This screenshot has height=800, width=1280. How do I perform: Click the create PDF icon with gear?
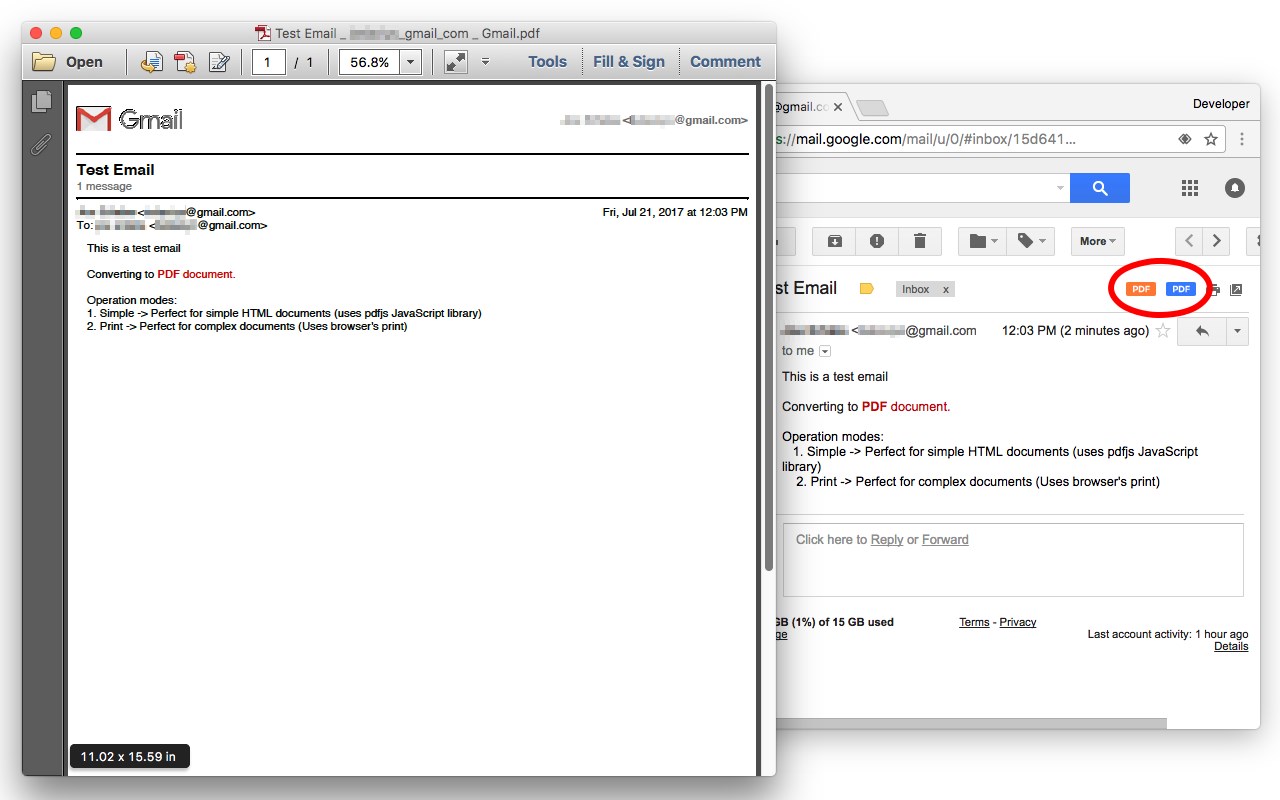point(185,62)
